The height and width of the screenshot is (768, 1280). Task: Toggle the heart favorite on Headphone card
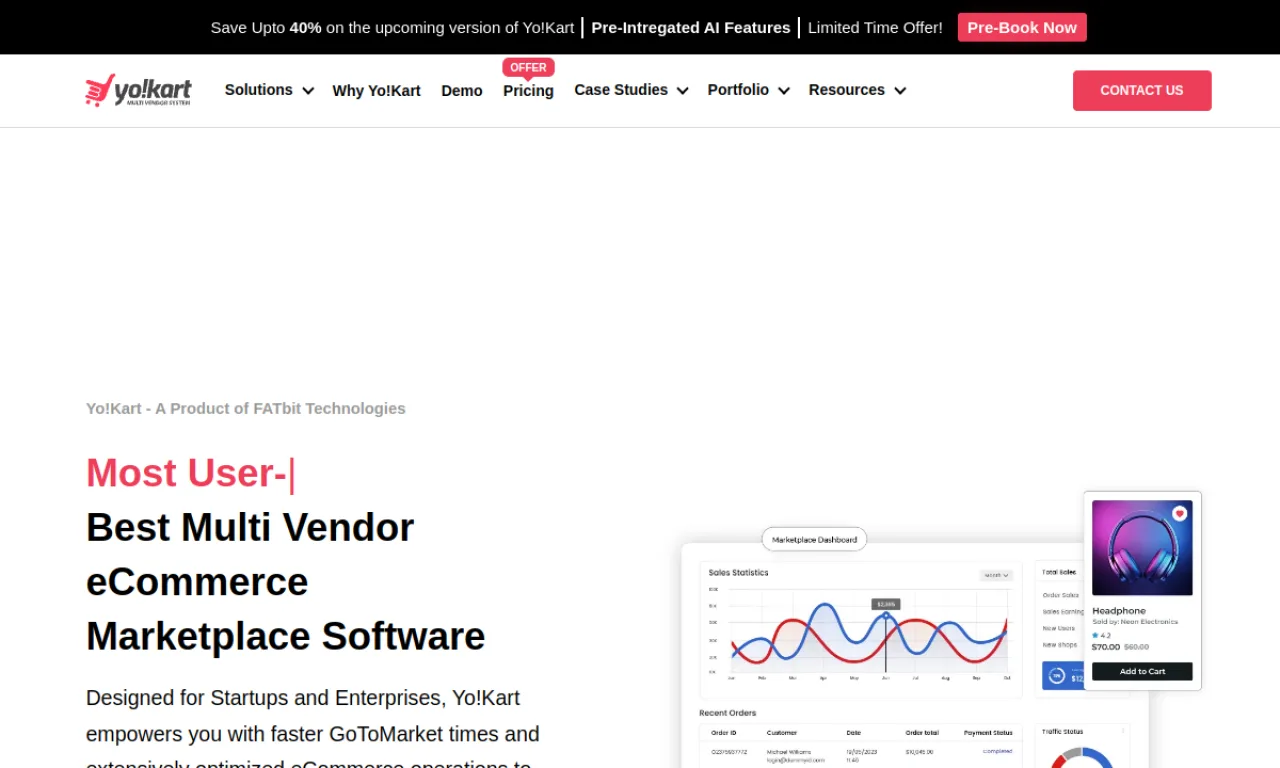(1179, 513)
